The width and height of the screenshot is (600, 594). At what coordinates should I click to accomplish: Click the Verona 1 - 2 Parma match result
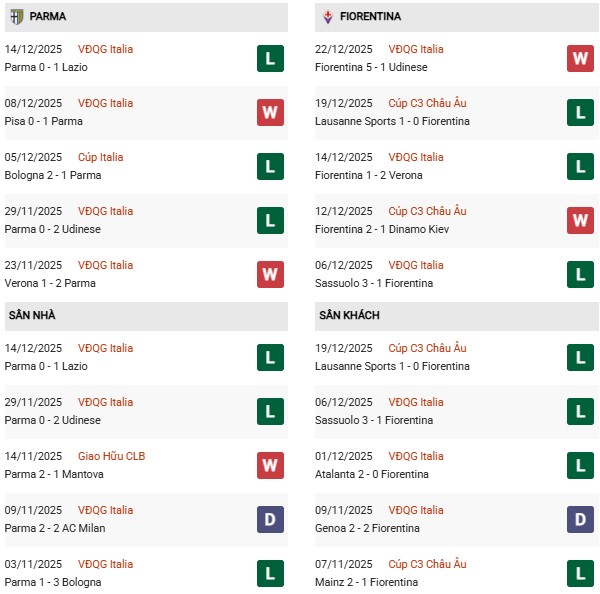click(52, 283)
